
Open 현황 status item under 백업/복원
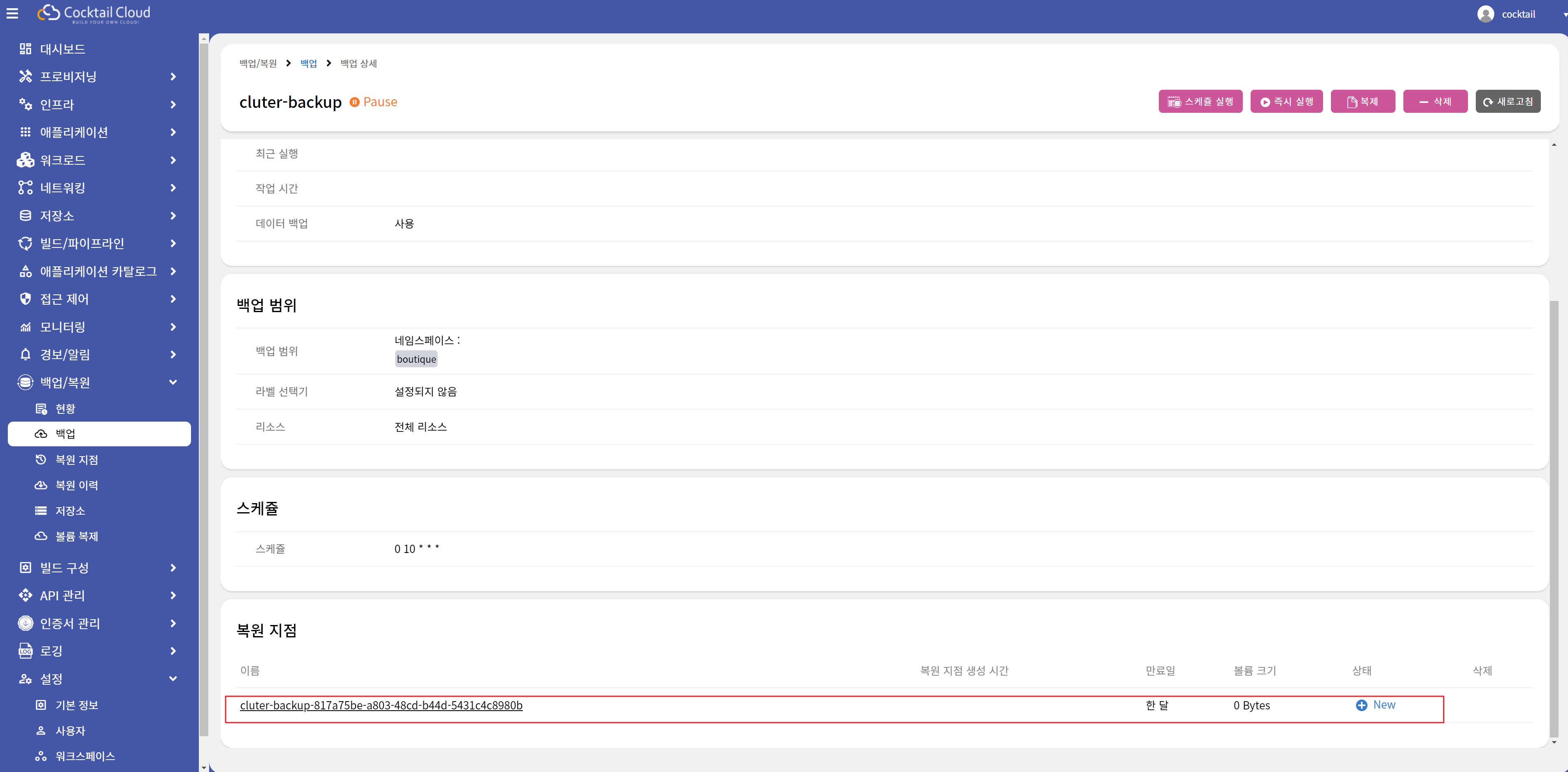65,408
